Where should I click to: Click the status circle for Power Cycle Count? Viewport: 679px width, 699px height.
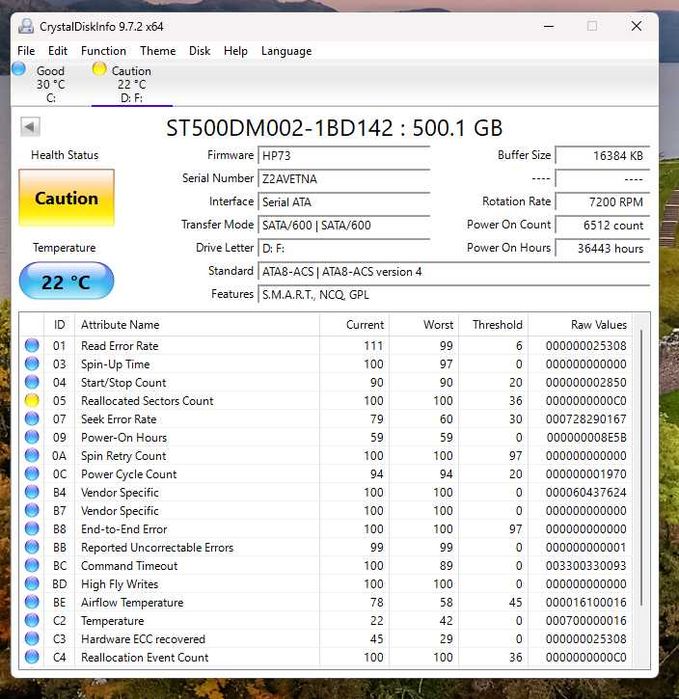32,474
